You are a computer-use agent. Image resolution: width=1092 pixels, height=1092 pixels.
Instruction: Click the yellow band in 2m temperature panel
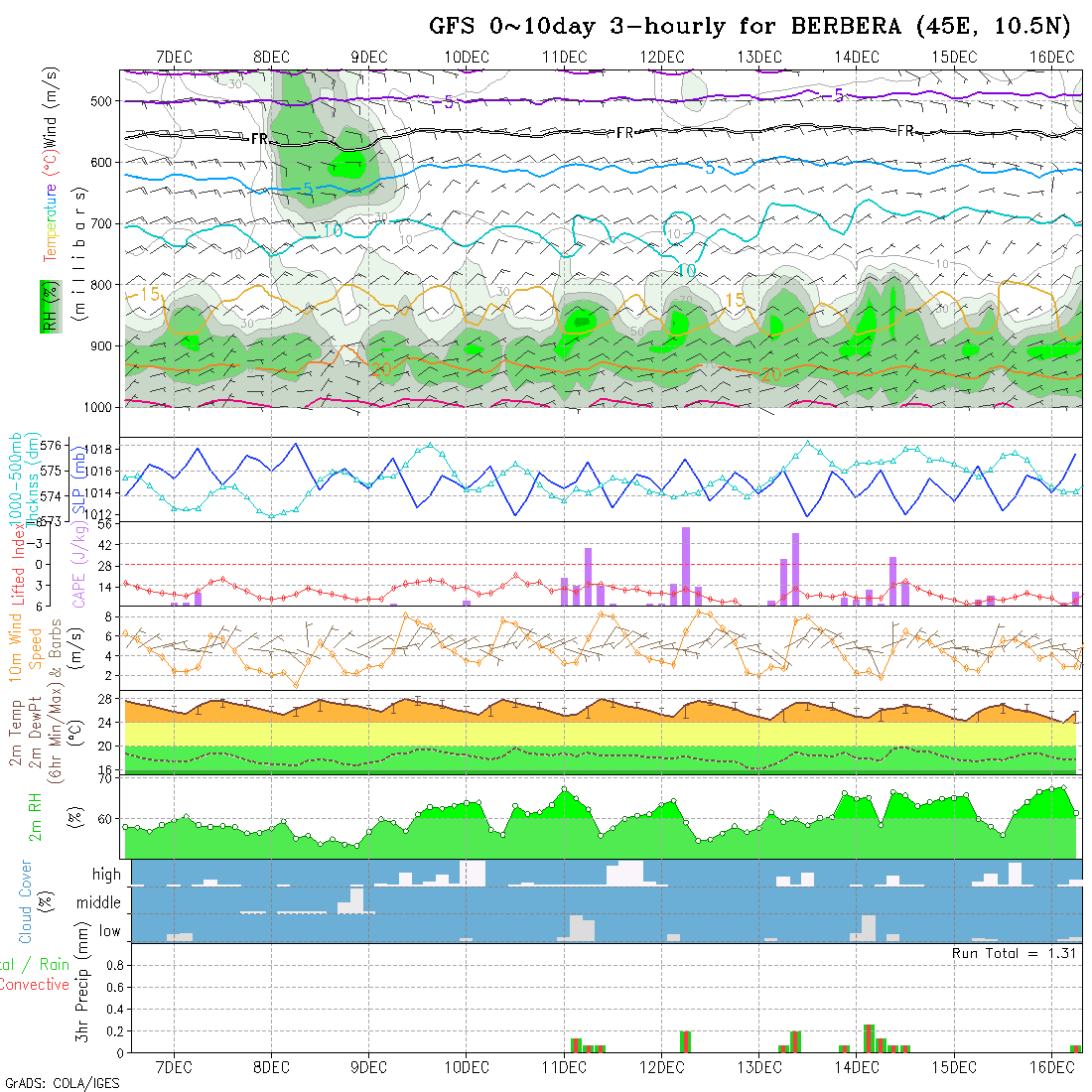(596, 733)
